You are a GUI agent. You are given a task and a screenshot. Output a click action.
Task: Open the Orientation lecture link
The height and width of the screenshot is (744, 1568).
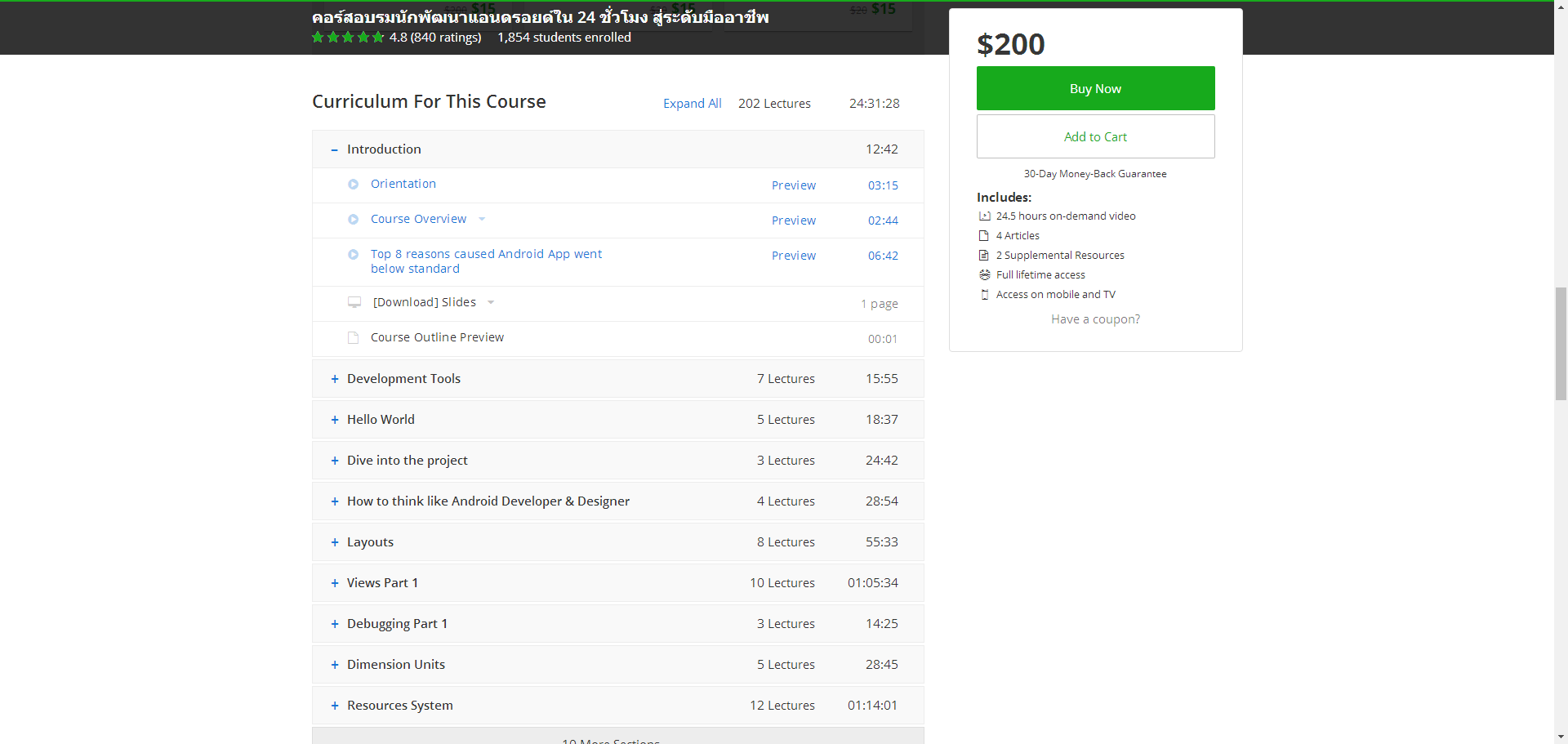coord(403,184)
